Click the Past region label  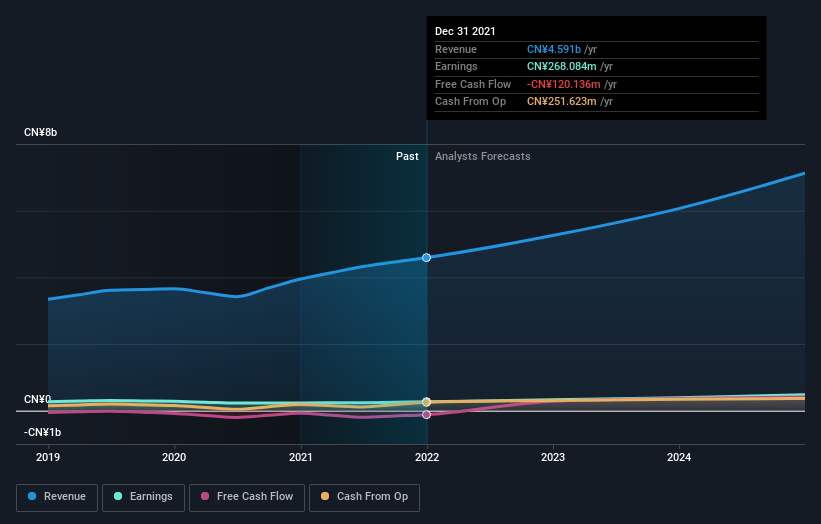click(x=407, y=157)
